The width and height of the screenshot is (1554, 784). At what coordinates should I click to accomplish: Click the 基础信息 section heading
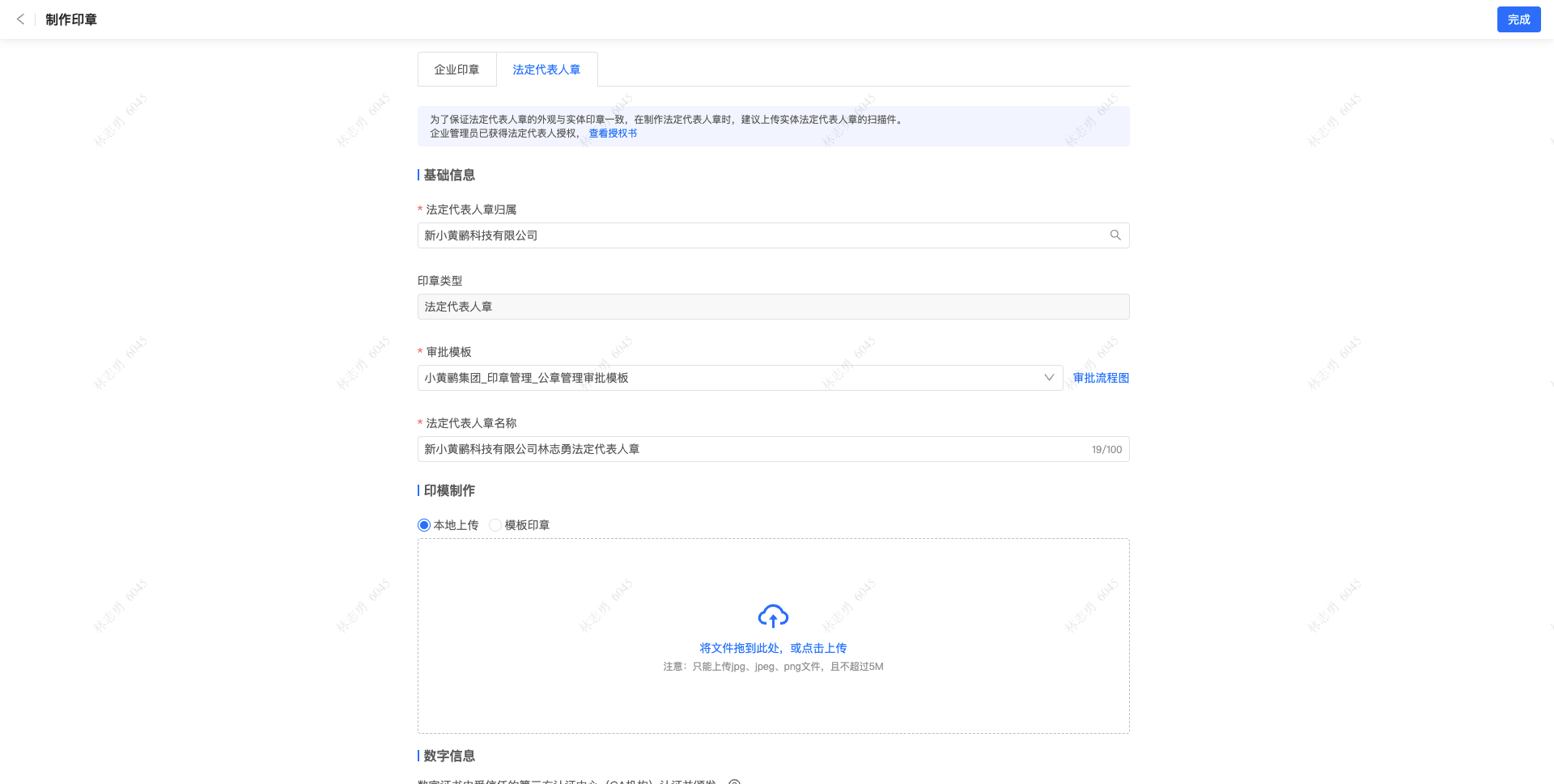coord(449,175)
